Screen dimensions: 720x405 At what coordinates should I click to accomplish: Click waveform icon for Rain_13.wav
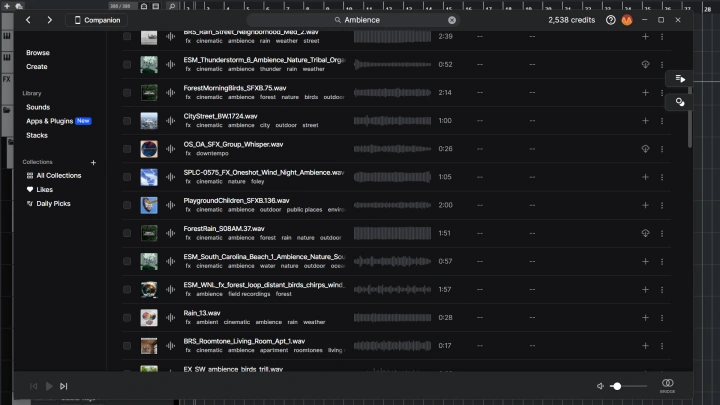(170, 318)
